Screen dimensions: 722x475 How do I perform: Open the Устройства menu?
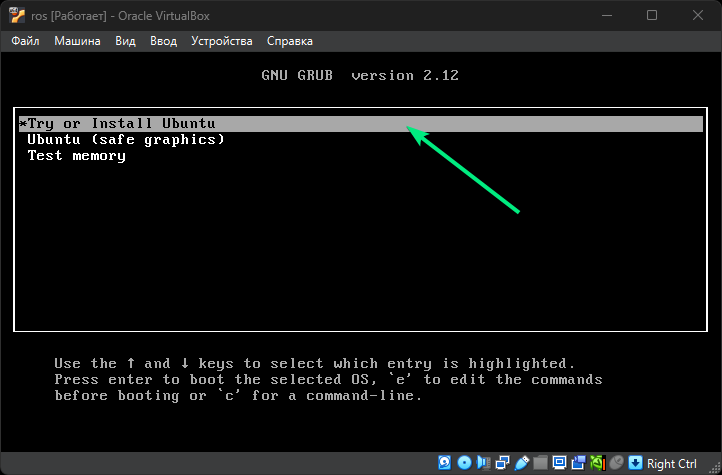tap(222, 41)
